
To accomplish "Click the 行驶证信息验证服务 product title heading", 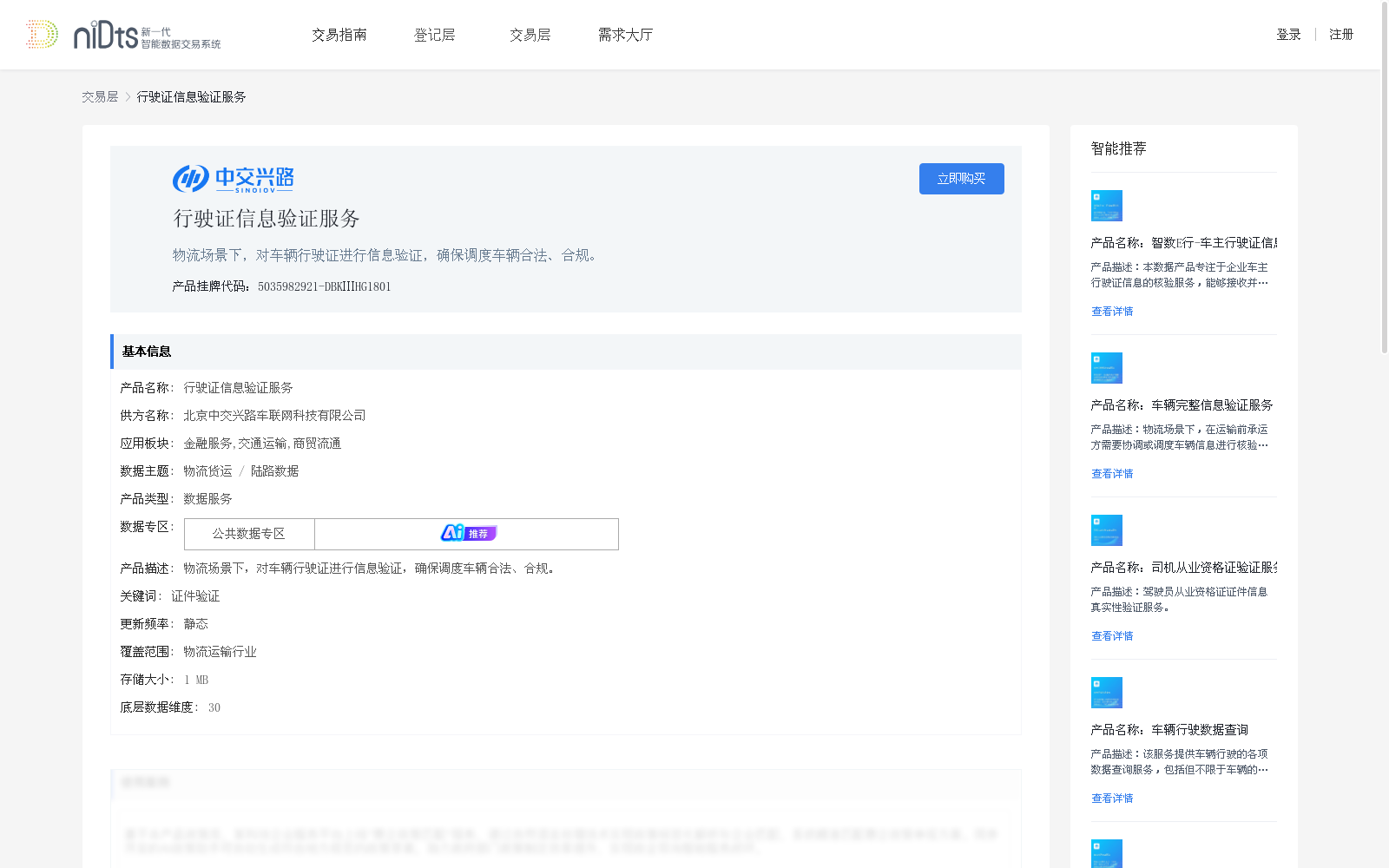I will (x=267, y=219).
